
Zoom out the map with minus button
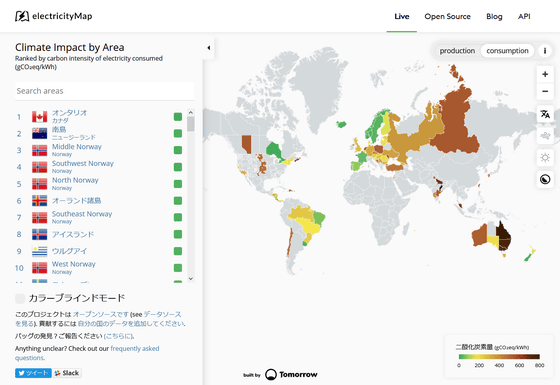545,91
